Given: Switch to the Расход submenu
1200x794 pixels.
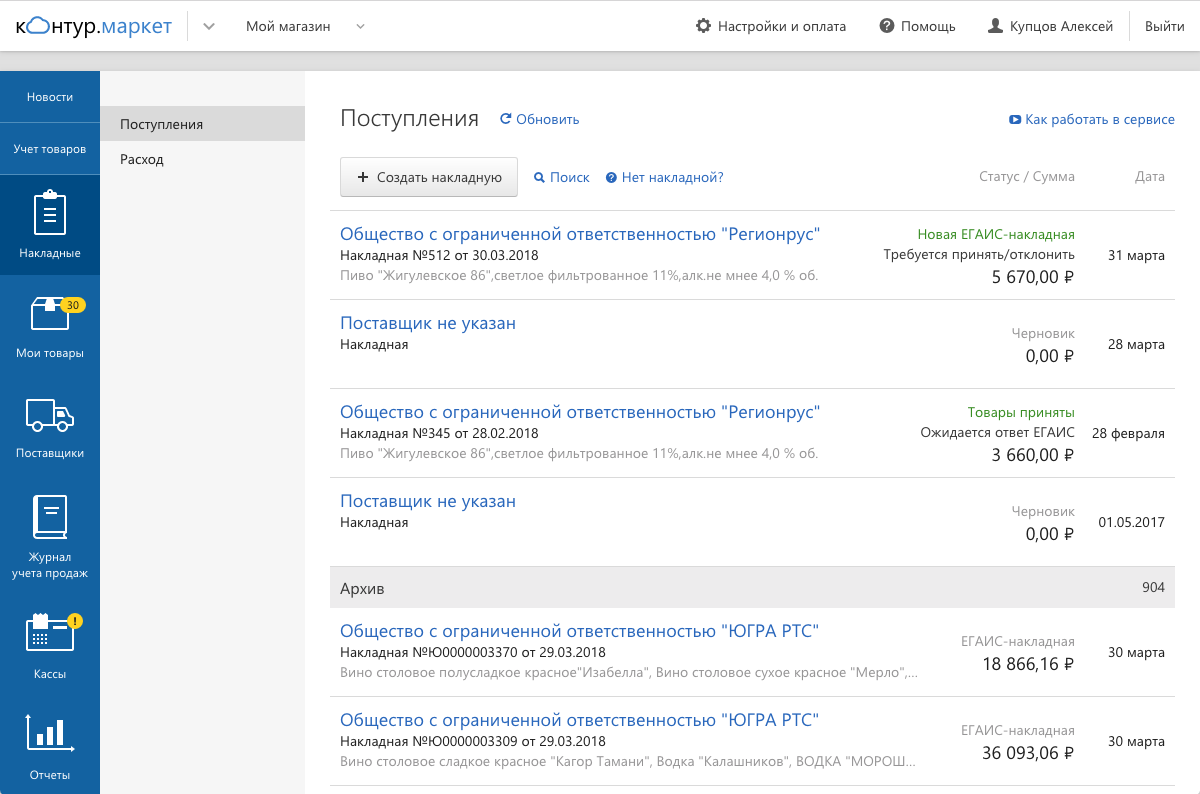Looking at the screenshot, I should [202, 159].
